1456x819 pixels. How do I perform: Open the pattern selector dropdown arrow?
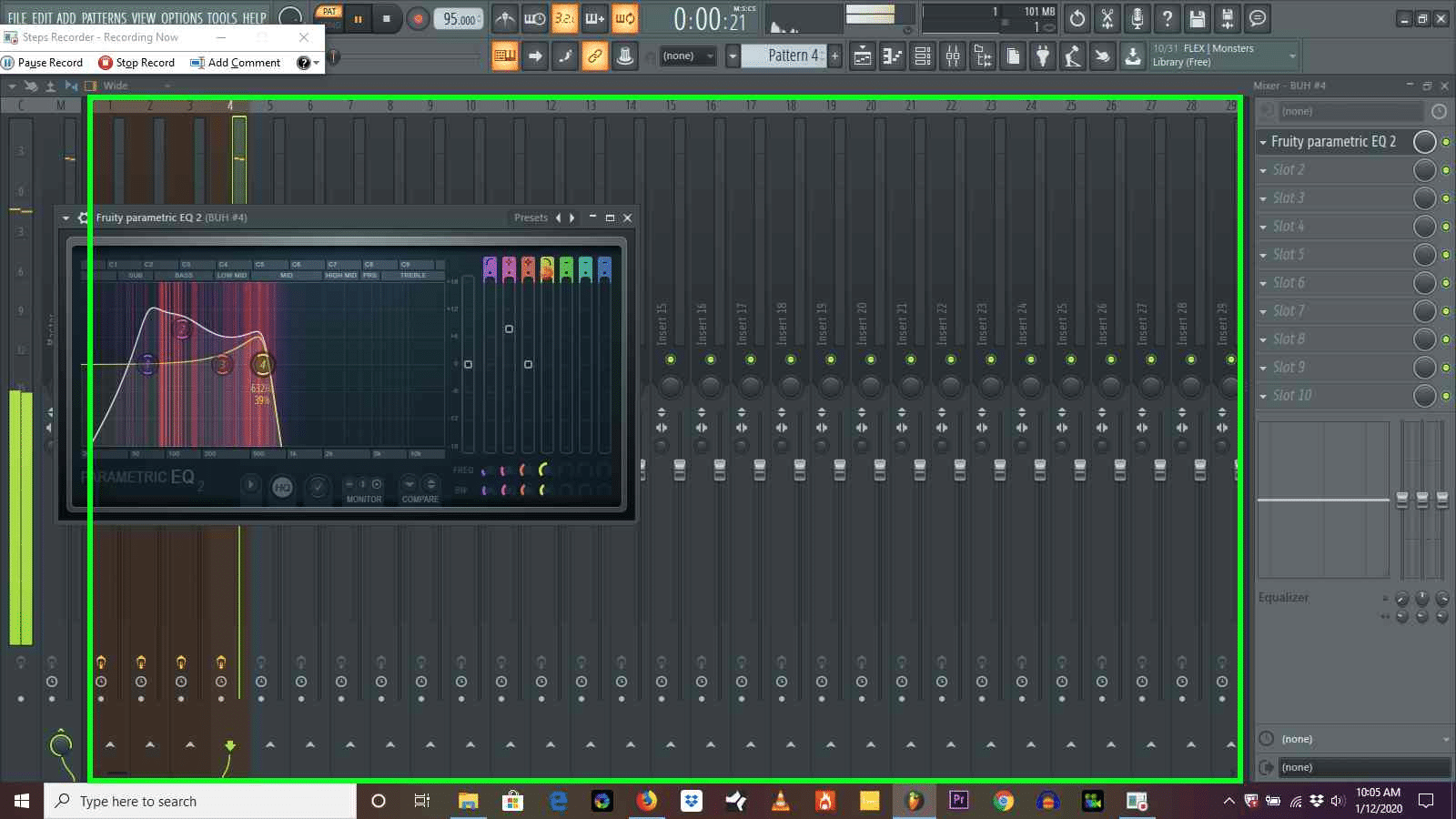733,56
